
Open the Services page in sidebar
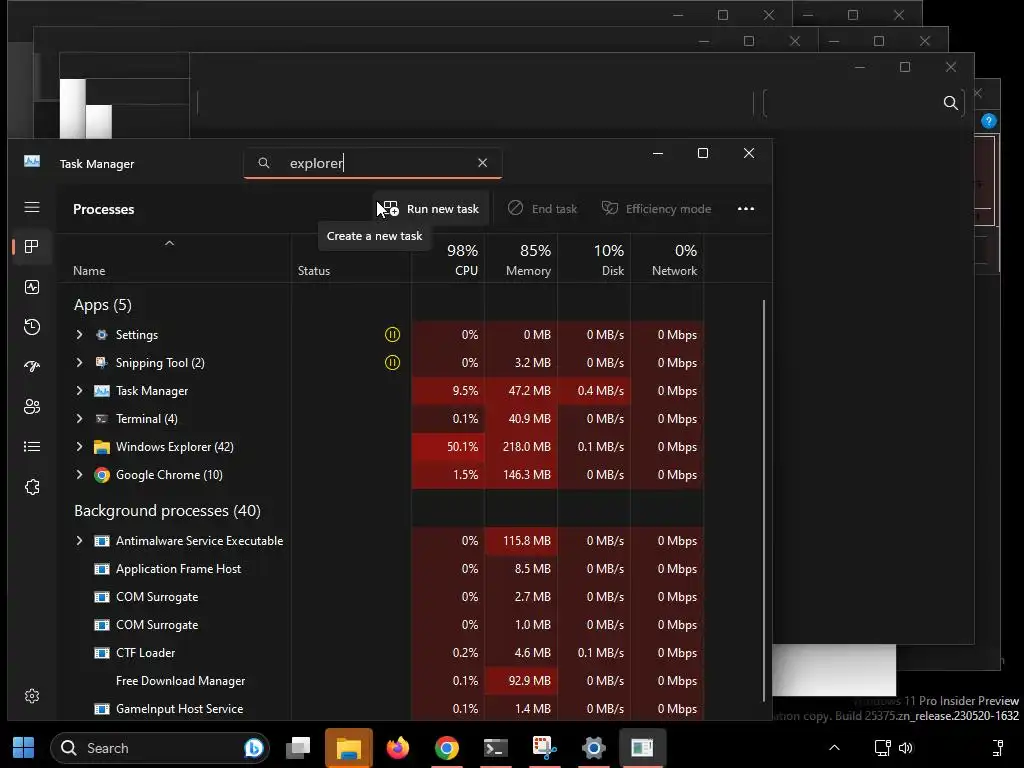click(x=32, y=487)
